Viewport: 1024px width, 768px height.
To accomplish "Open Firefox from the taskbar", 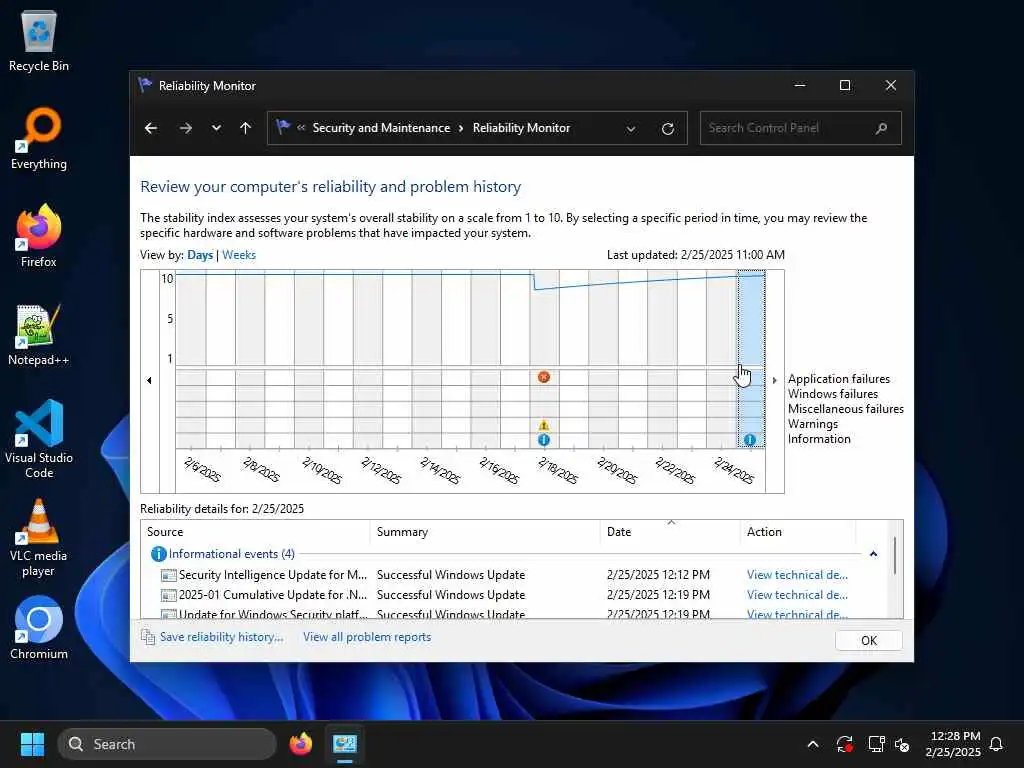I will point(300,744).
